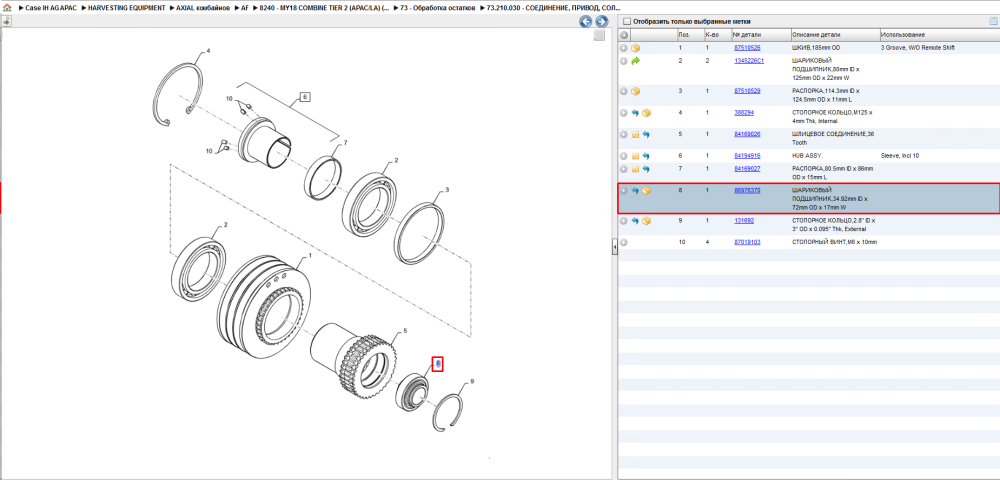1000x480 pixels.
Task: Enable 'Отобразить только выбранные метки' checkbox
Action: (626, 22)
